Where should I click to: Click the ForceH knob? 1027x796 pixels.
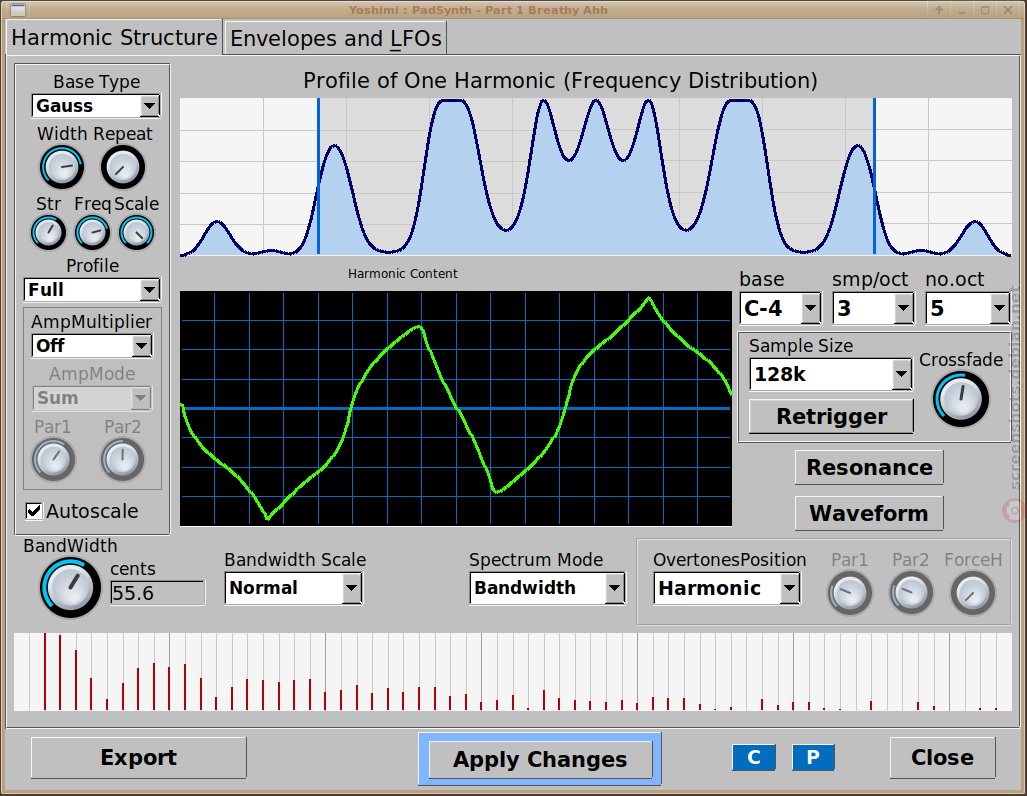[x=973, y=594]
